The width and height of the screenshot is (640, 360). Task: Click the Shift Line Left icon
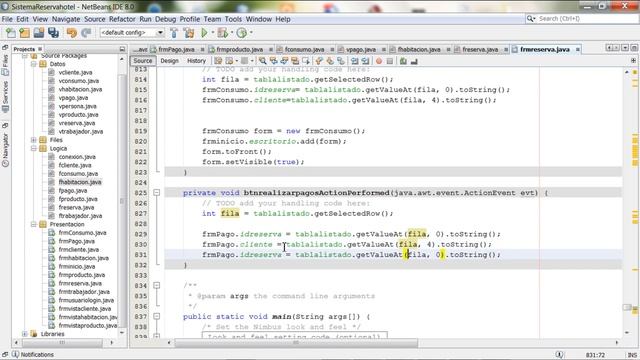354,61
